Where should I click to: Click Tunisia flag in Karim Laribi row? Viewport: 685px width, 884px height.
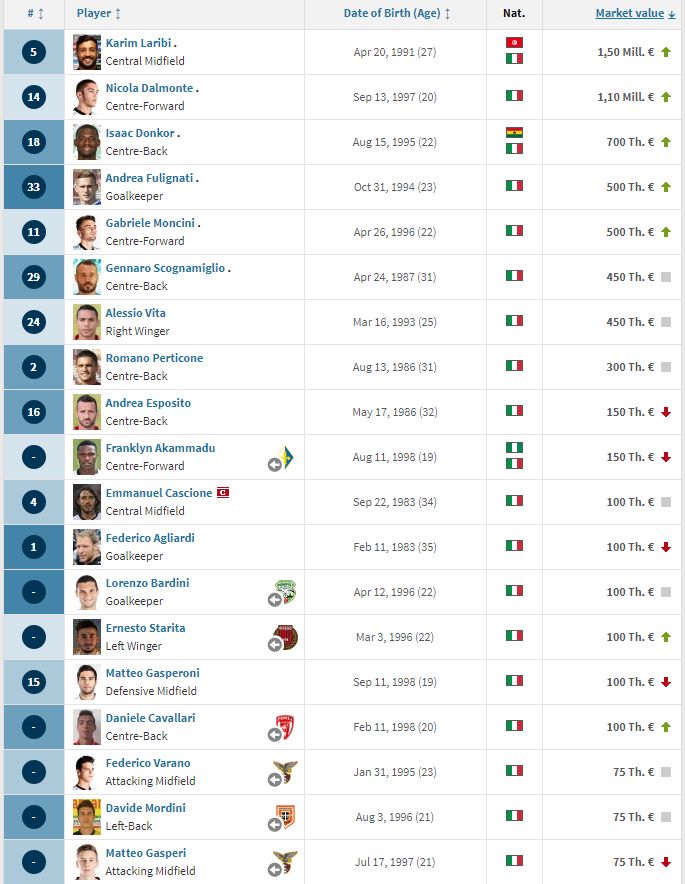pyautogui.click(x=514, y=43)
